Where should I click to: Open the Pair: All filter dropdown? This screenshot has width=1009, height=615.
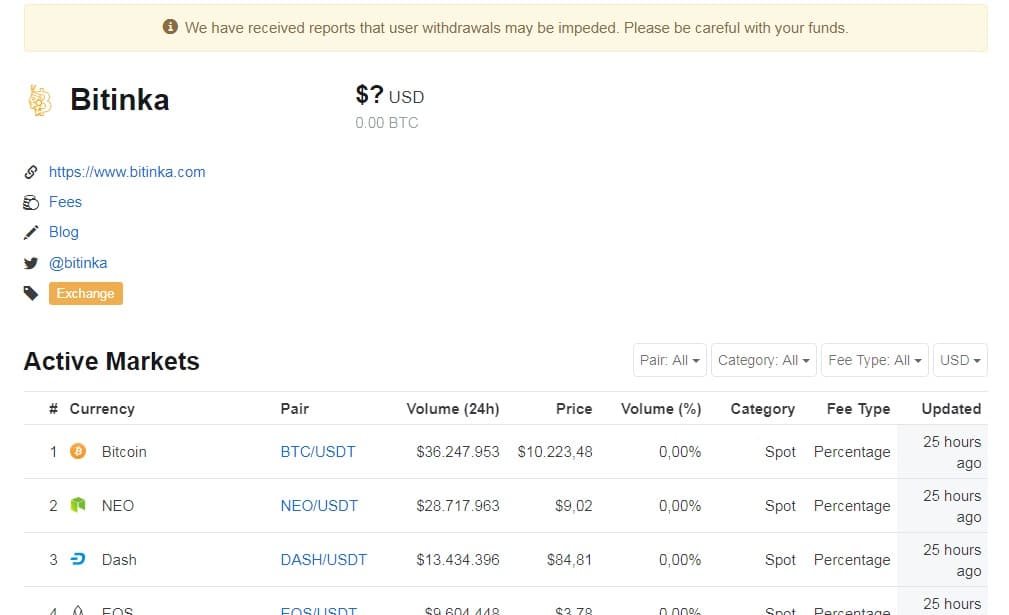(x=669, y=360)
